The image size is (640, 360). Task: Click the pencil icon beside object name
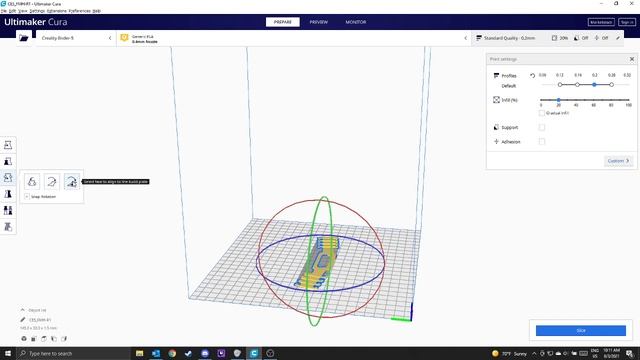tap(23, 320)
